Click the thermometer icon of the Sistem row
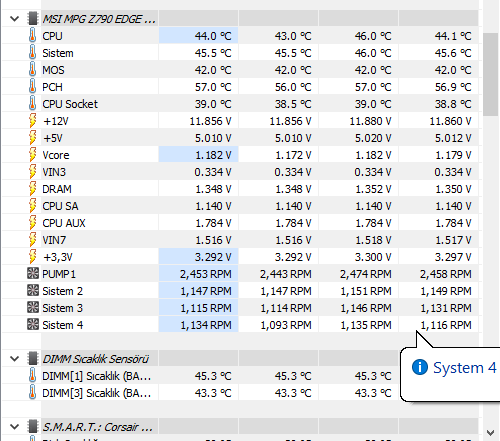The image size is (500, 441). (32, 53)
